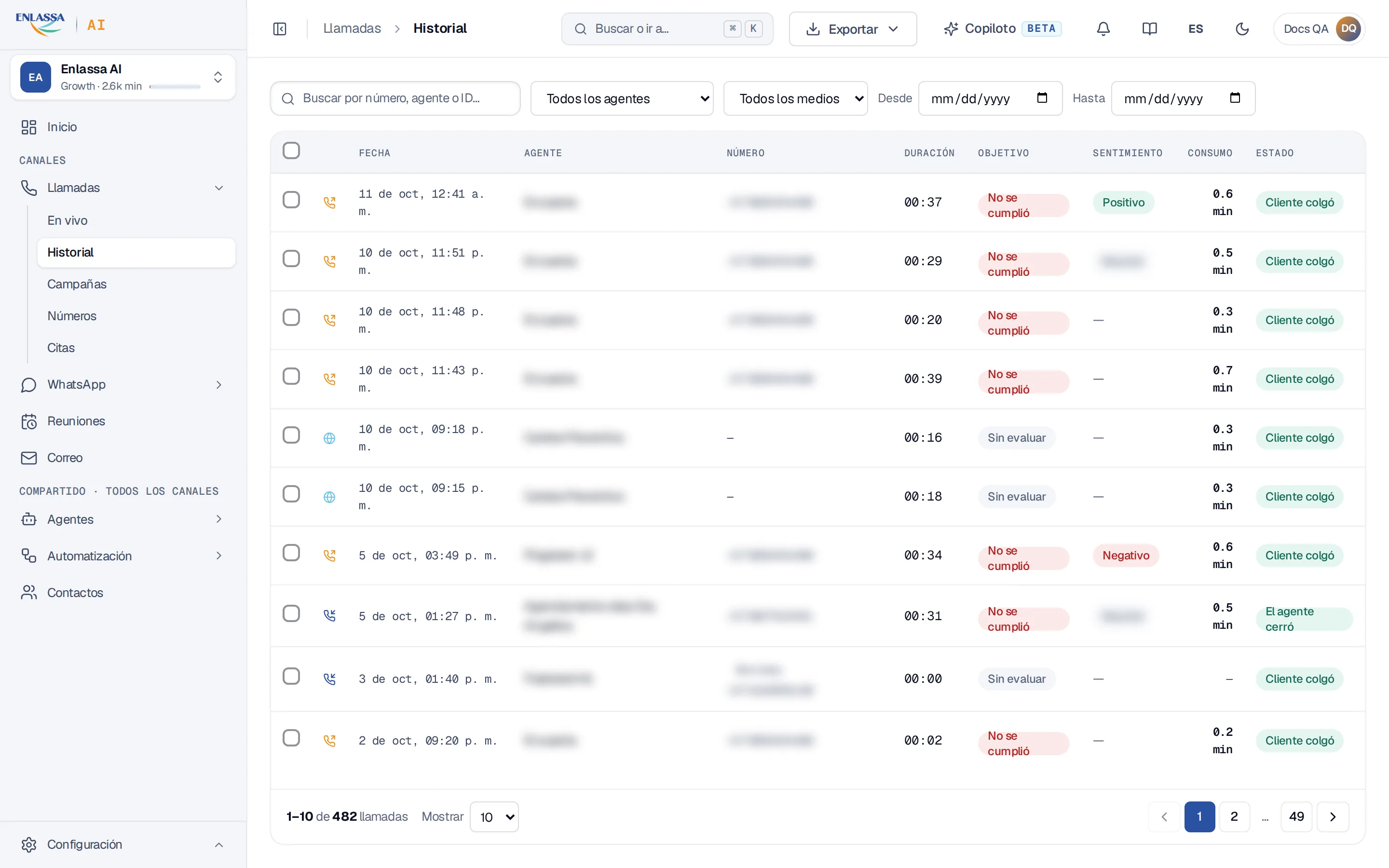
Task: Open Copiloto BETA assistant
Action: 1002,29
